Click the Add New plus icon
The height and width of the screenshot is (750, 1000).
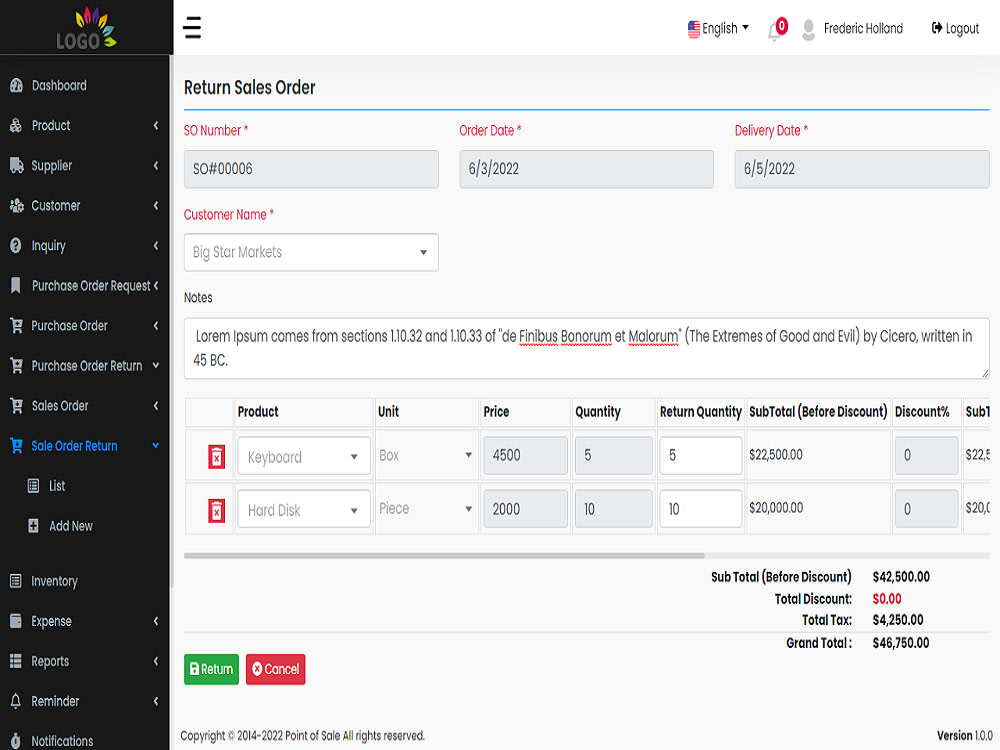click(x=33, y=526)
